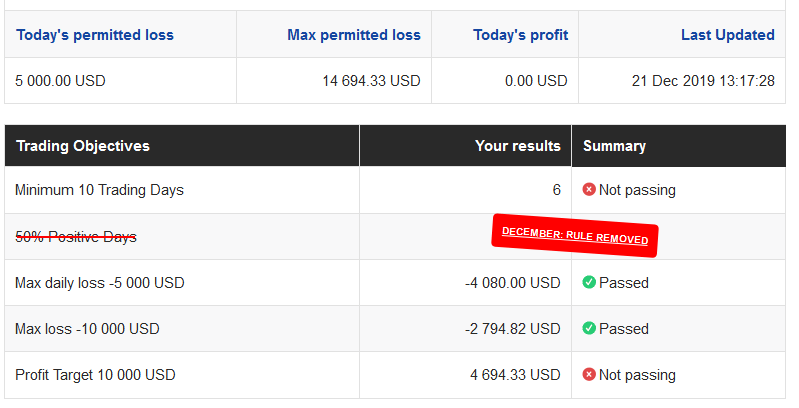
Task: Click the Today's permitted loss header
Action: [95, 35]
